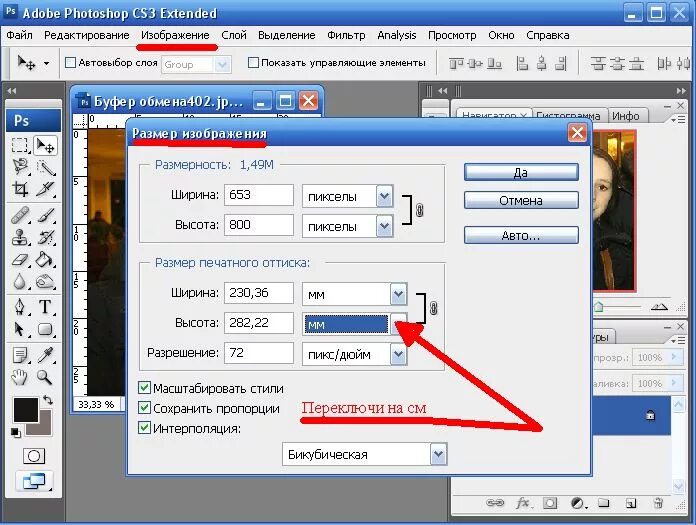The width and height of the screenshot is (696, 525).
Task: Select the Rectangular Marquee tool
Action: click(x=19, y=145)
